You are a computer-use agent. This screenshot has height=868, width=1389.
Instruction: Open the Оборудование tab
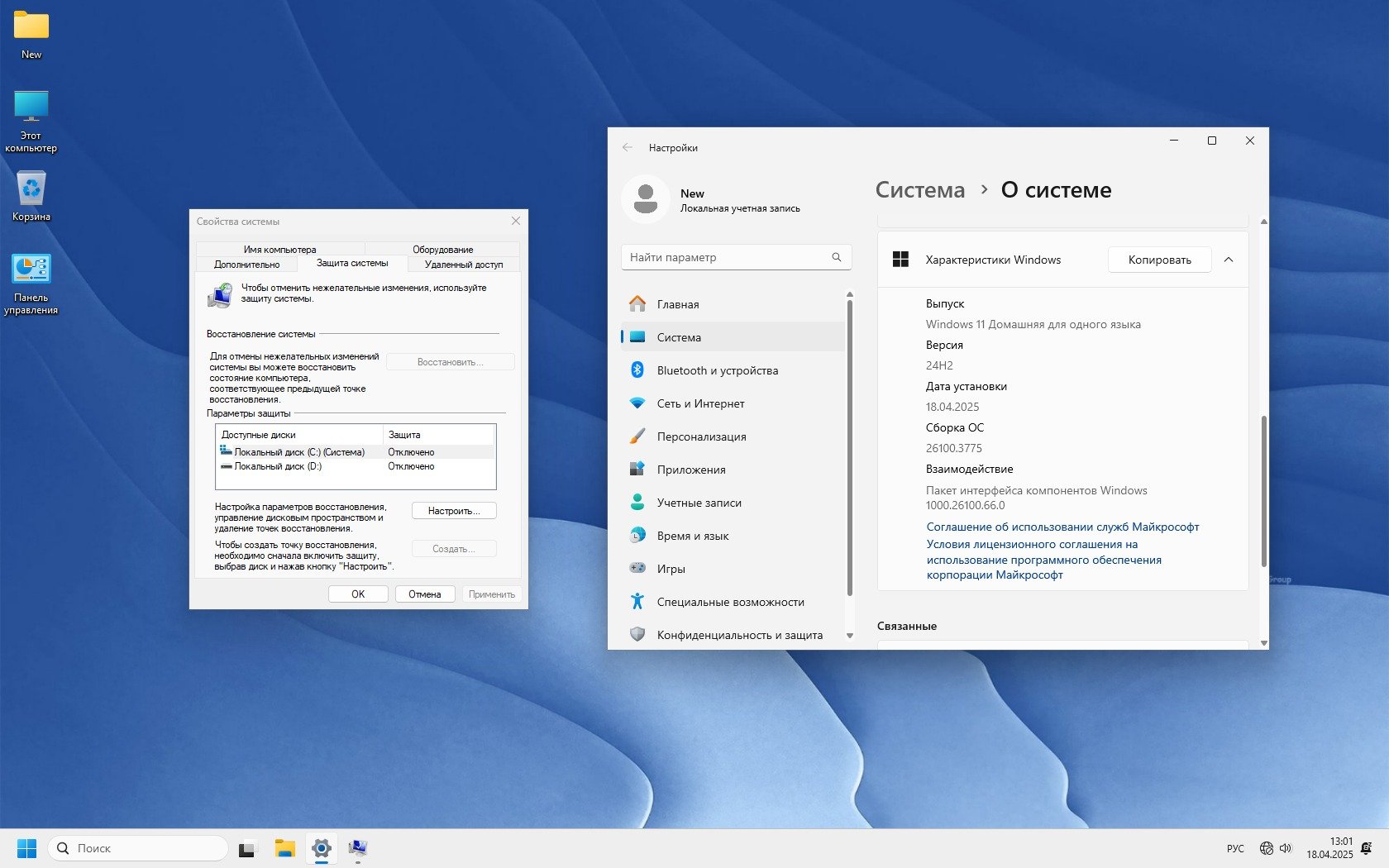point(442,249)
